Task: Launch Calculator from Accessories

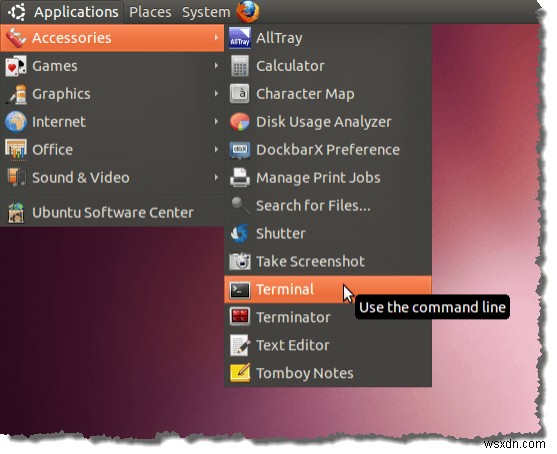Action: tap(328, 66)
